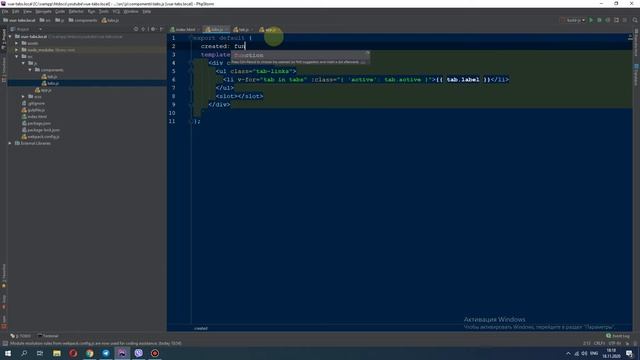The width and height of the screenshot is (640, 360).
Task: Open the Terminal tool window
Action: pos(48,336)
